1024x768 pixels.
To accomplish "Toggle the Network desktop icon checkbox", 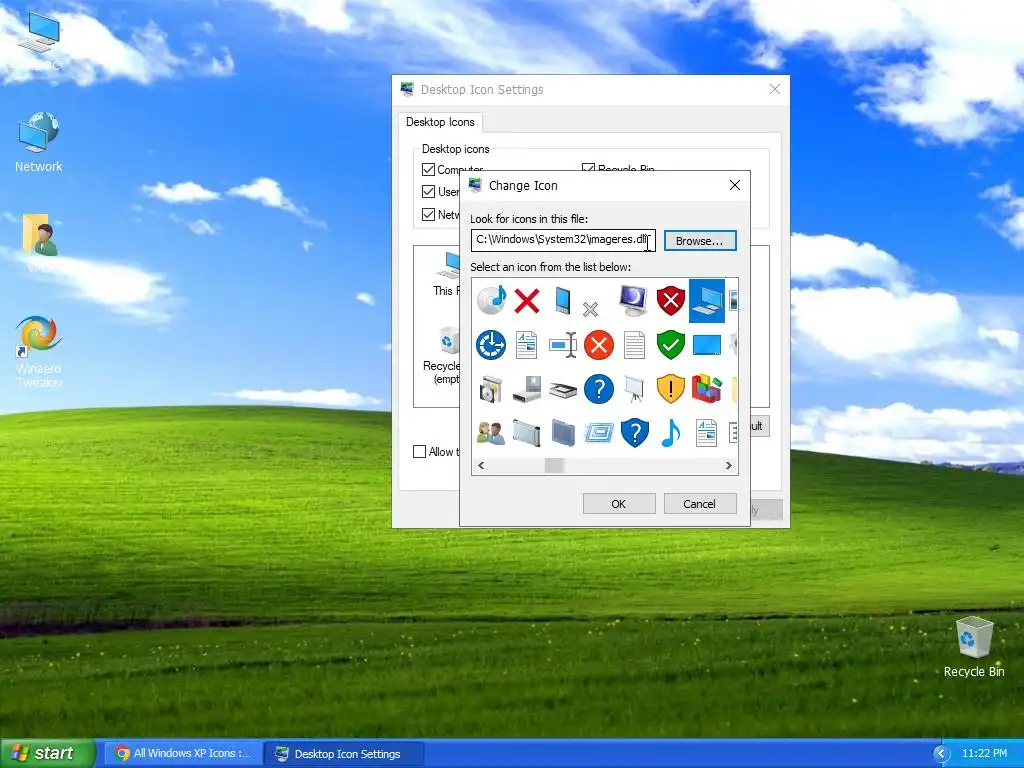I will (x=428, y=214).
